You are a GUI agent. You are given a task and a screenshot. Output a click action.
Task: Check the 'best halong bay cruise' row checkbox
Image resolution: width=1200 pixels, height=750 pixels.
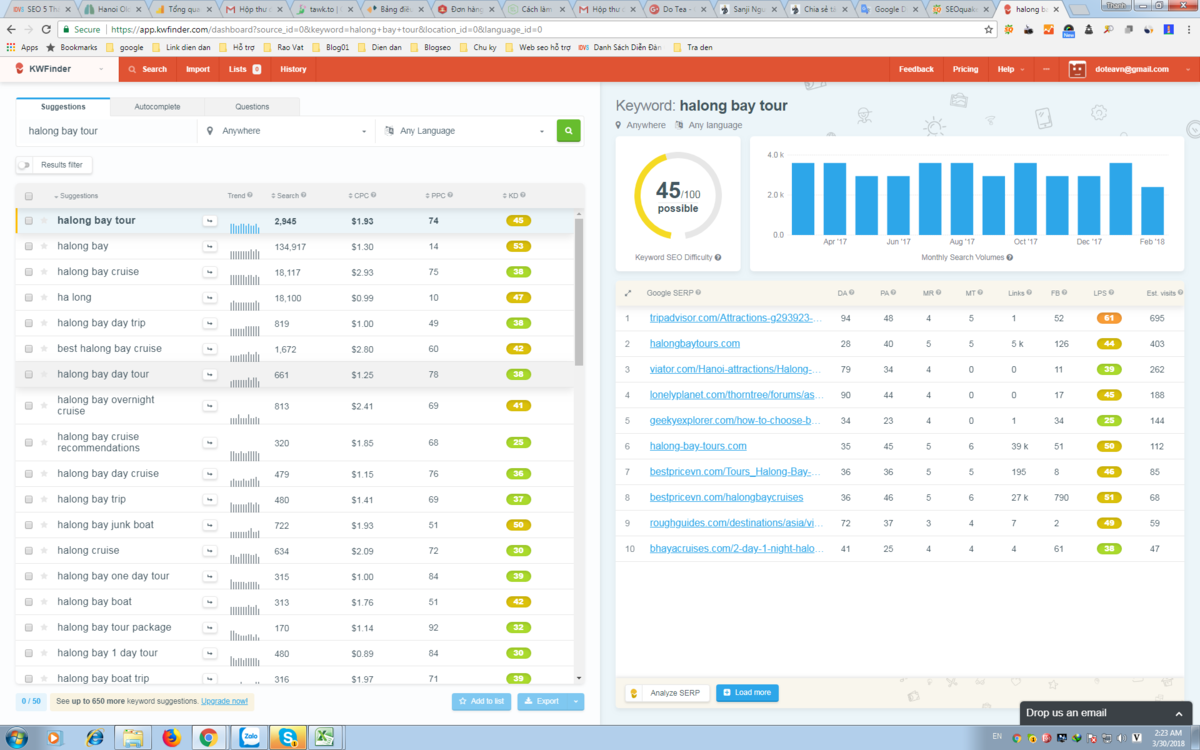29,349
